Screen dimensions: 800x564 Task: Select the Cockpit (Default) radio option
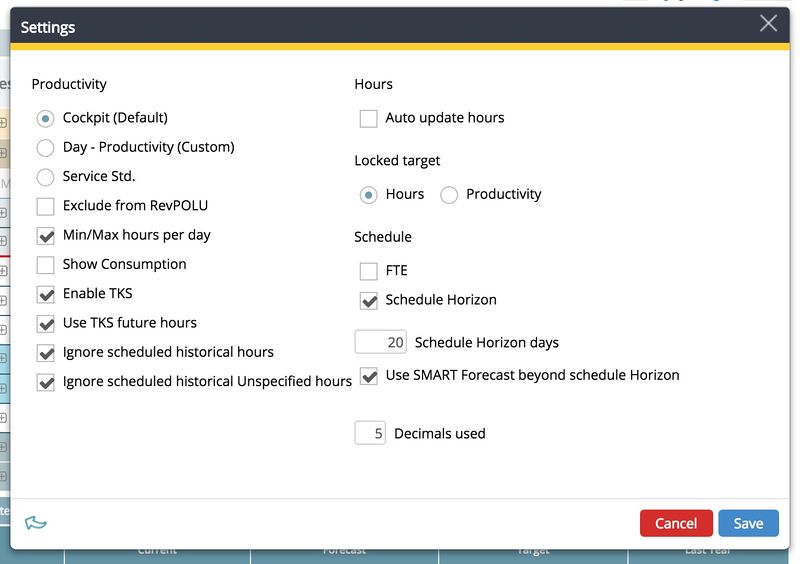(46, 118)
